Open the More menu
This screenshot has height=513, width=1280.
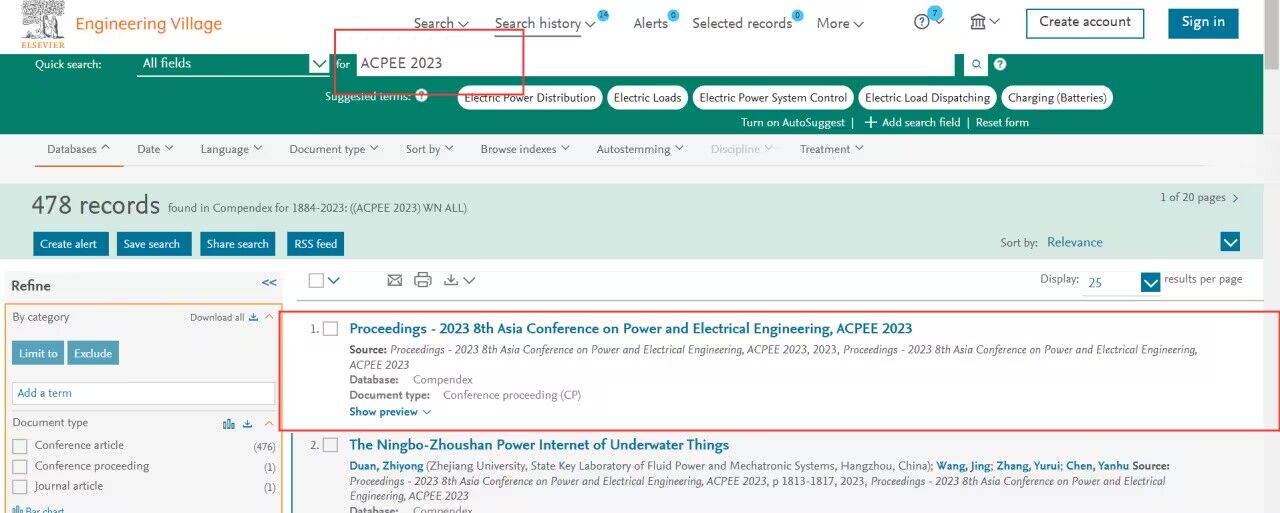click(x=840, y=23)
